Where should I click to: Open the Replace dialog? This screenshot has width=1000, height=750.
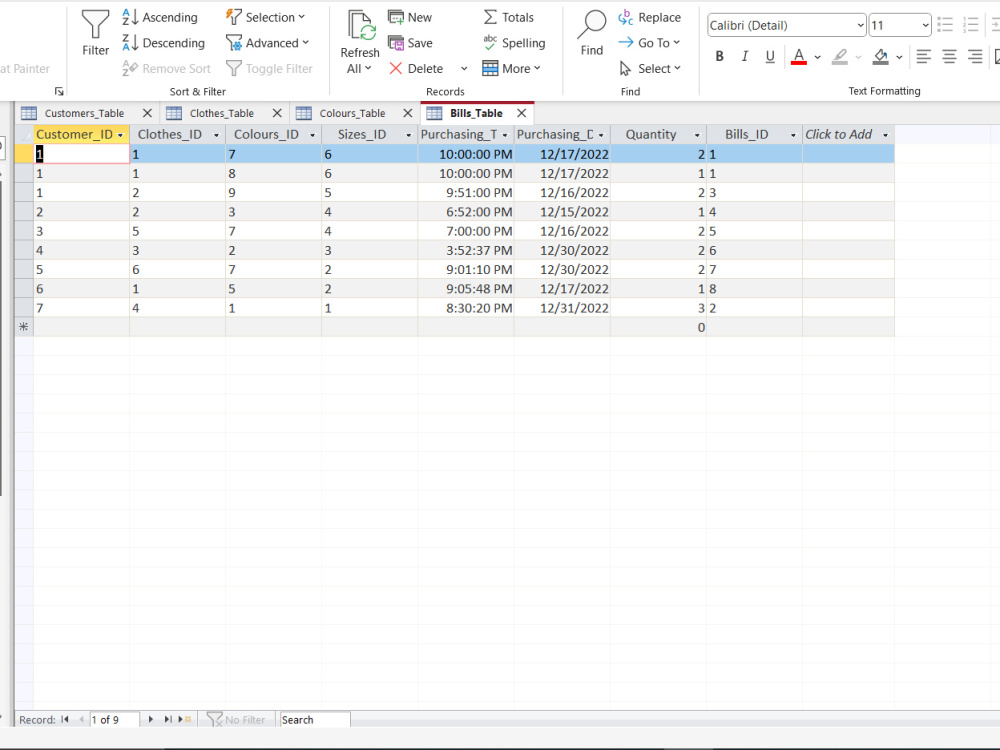649,17
